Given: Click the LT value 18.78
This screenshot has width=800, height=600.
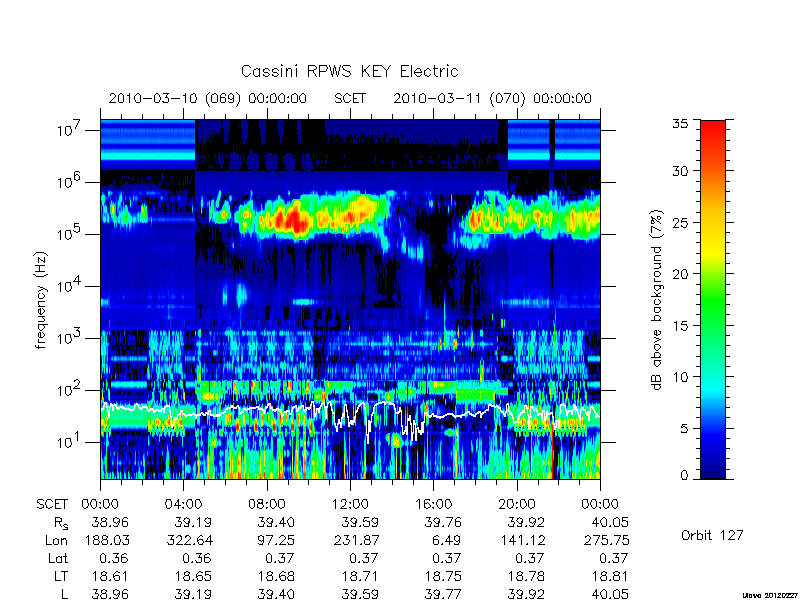Looking at the screenshot, I should pyautogui.click(x=526, y=576).
